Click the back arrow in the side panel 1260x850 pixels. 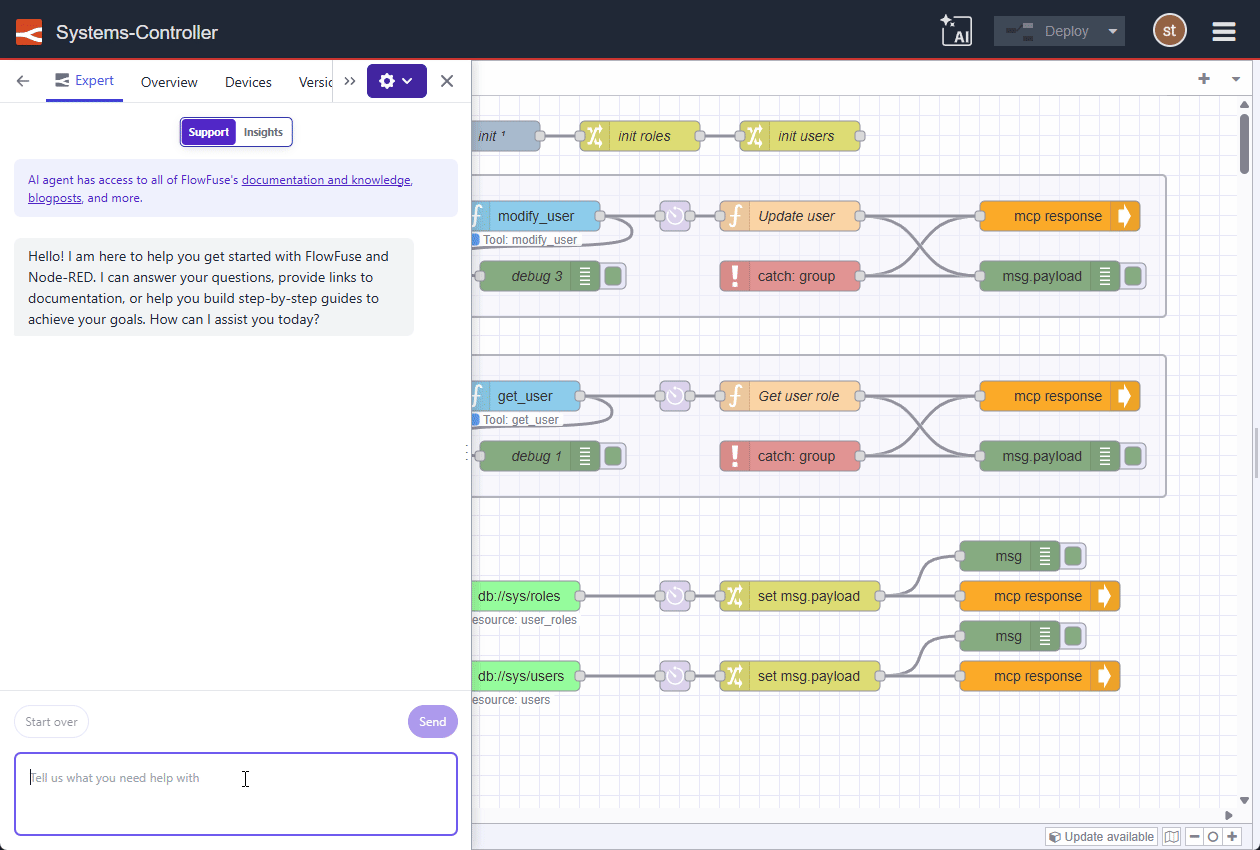pyautogui.click(x=22, y=81)
